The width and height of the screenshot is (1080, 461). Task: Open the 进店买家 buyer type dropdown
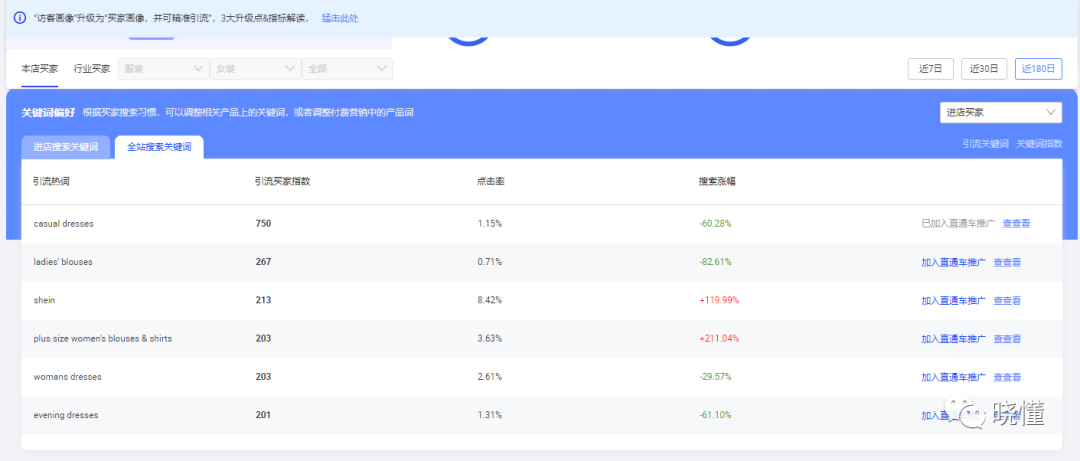[1000, 113]
